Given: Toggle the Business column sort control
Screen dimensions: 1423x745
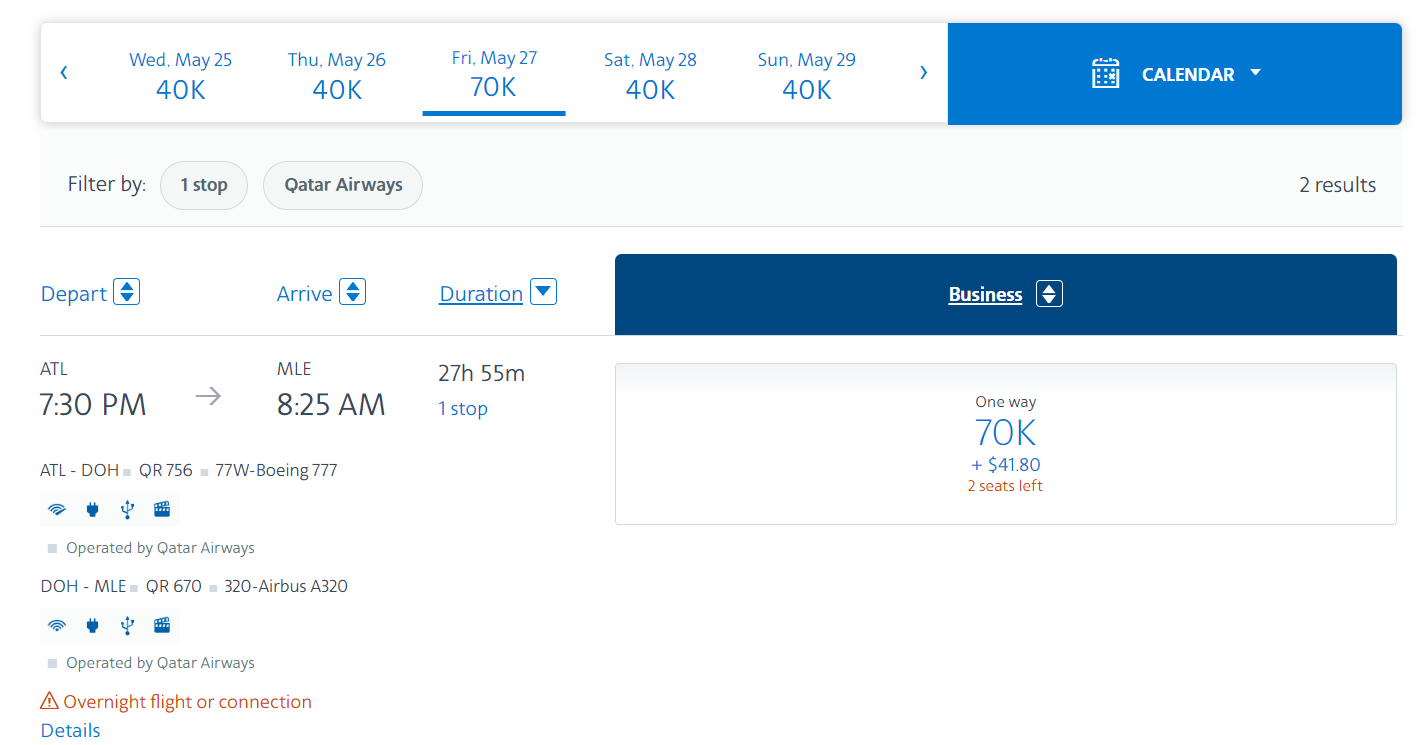Looking at the screenshot, I should coord(1049,294).
